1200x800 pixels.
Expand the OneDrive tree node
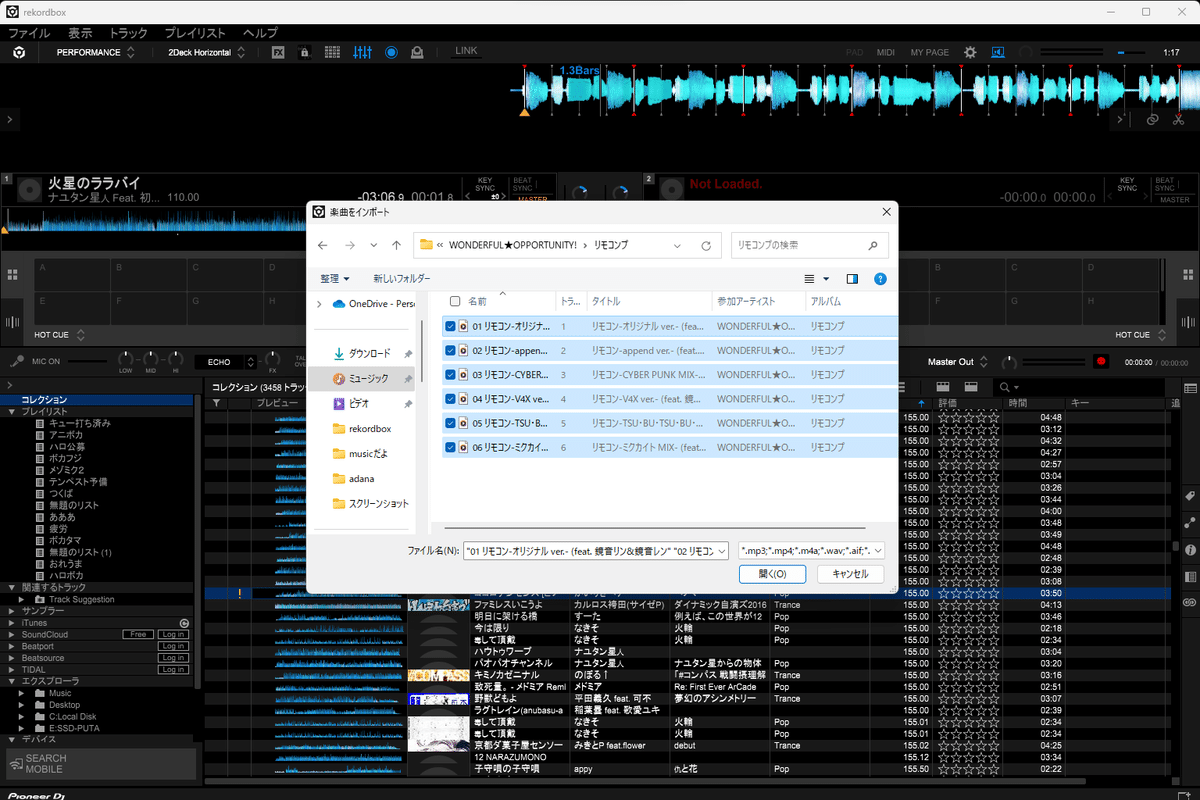[x=319, y=304]
